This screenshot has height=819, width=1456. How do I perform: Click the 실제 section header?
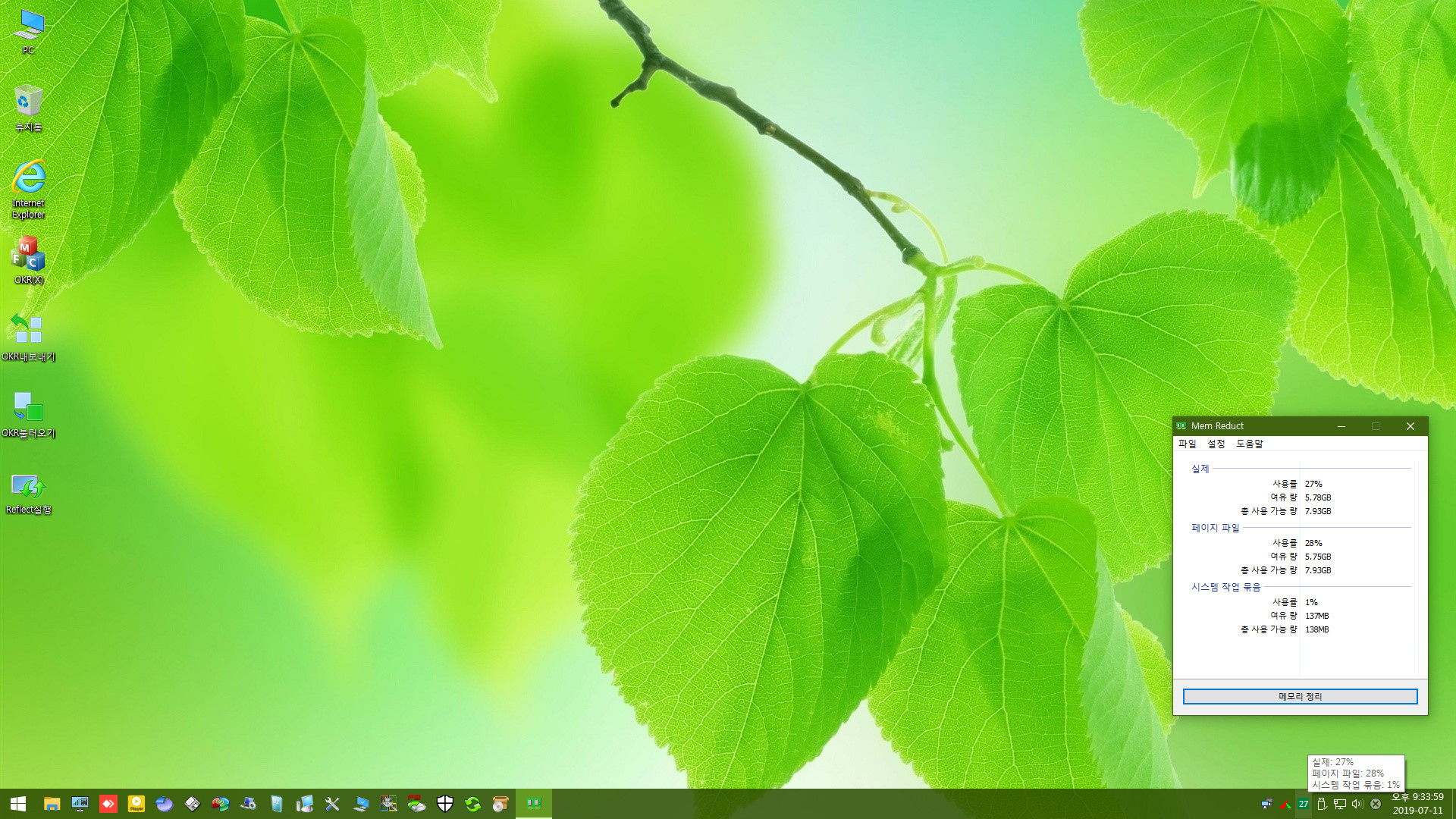[1200, 469]
